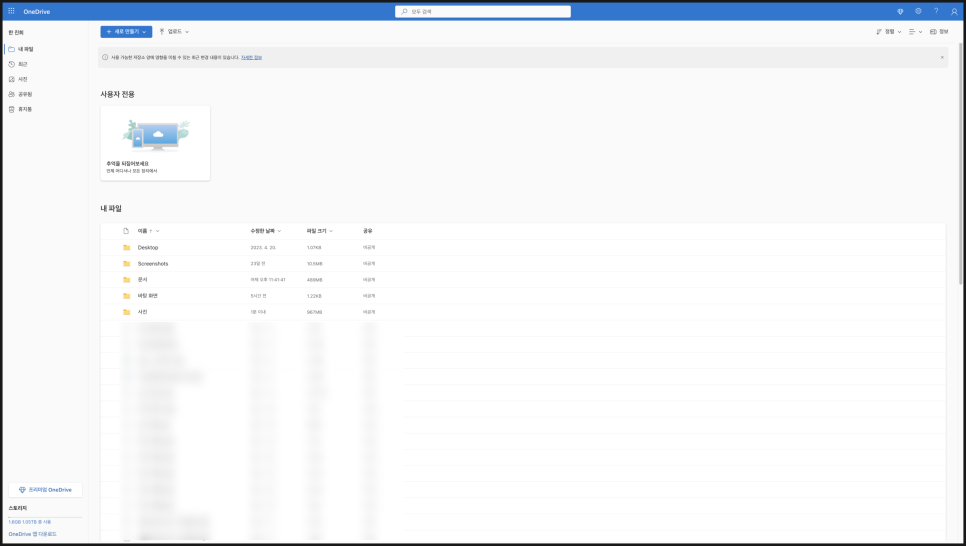Click the 프리미엄 OneDrive button
The height and width of the screenshot is (546, 966).
pos(46,490)
